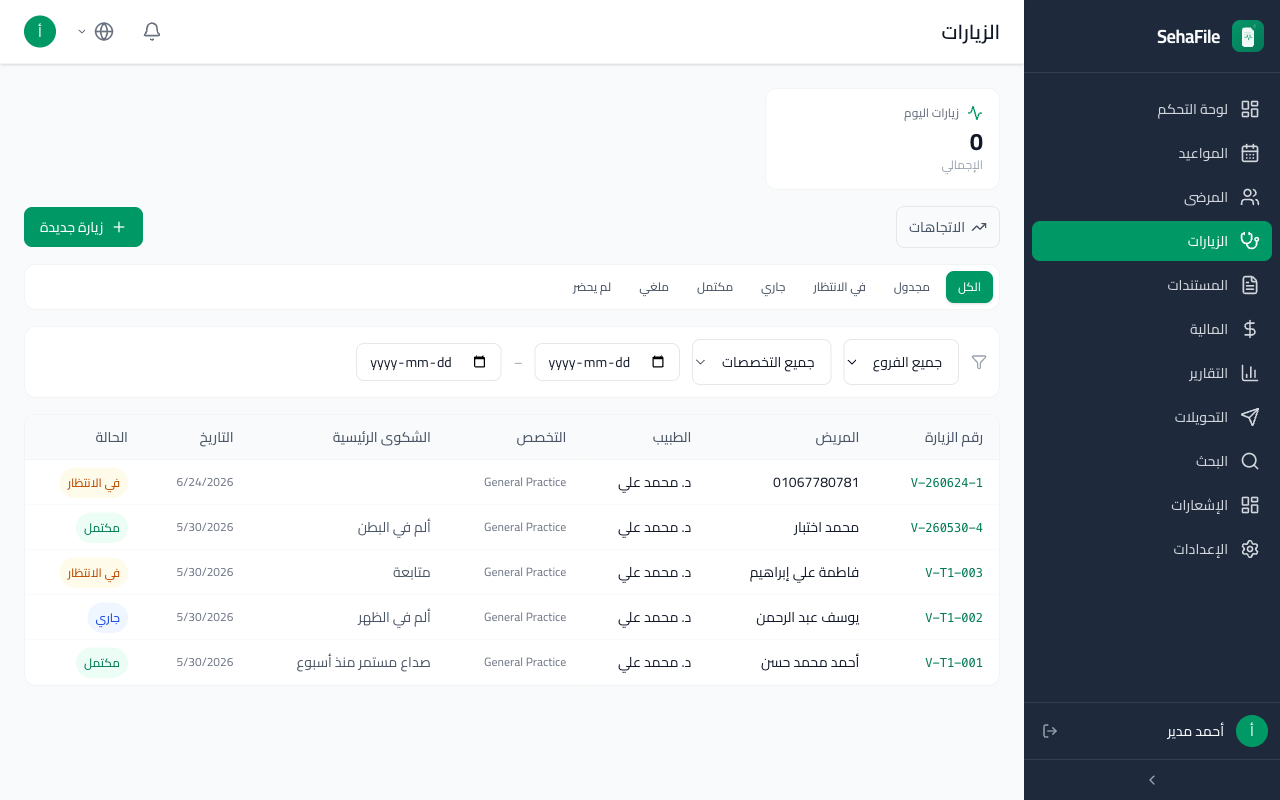The height and width of the screenshot is (800, 1280).
Task: Click the filter funnel icon
Action: (979, 362)
